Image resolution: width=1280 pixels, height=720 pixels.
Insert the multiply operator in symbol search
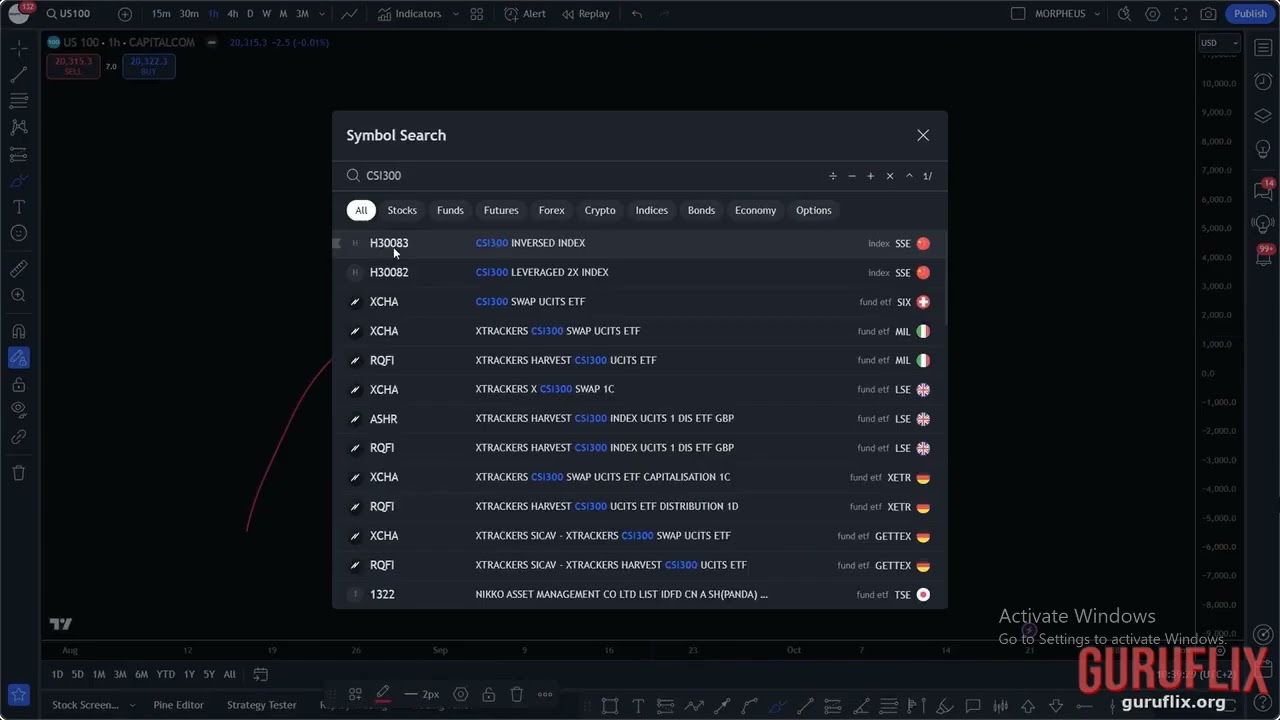coord(890,176)
